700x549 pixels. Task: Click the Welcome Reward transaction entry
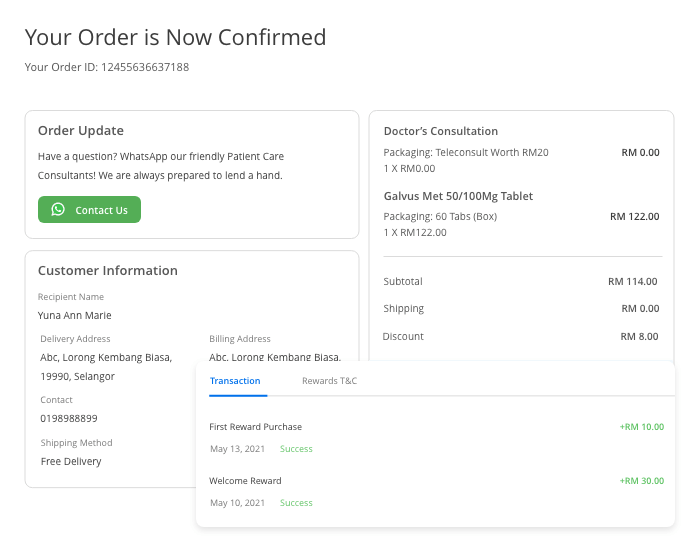coord(245,481)
